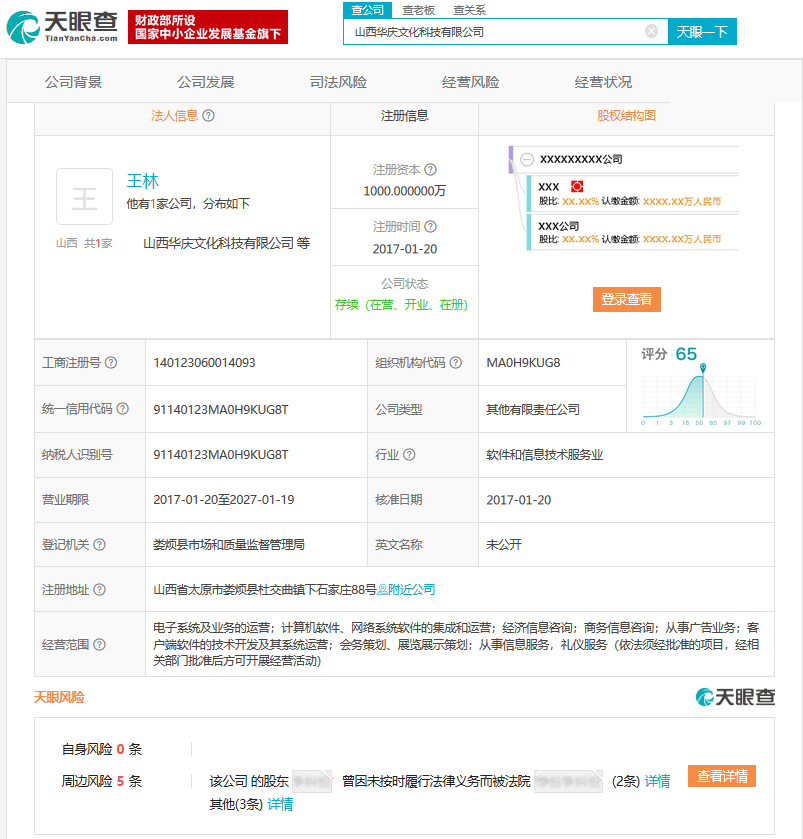This screenshot has height=839, width=803.
Task: Open help icon next to 注册时间
Action: point(430,227)
